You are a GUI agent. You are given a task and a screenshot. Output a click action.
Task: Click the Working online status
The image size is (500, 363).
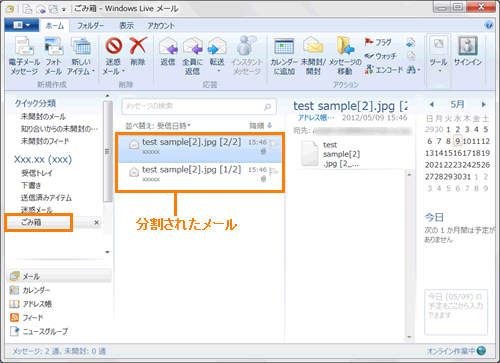pyautogui.click(x=456, y=351)
